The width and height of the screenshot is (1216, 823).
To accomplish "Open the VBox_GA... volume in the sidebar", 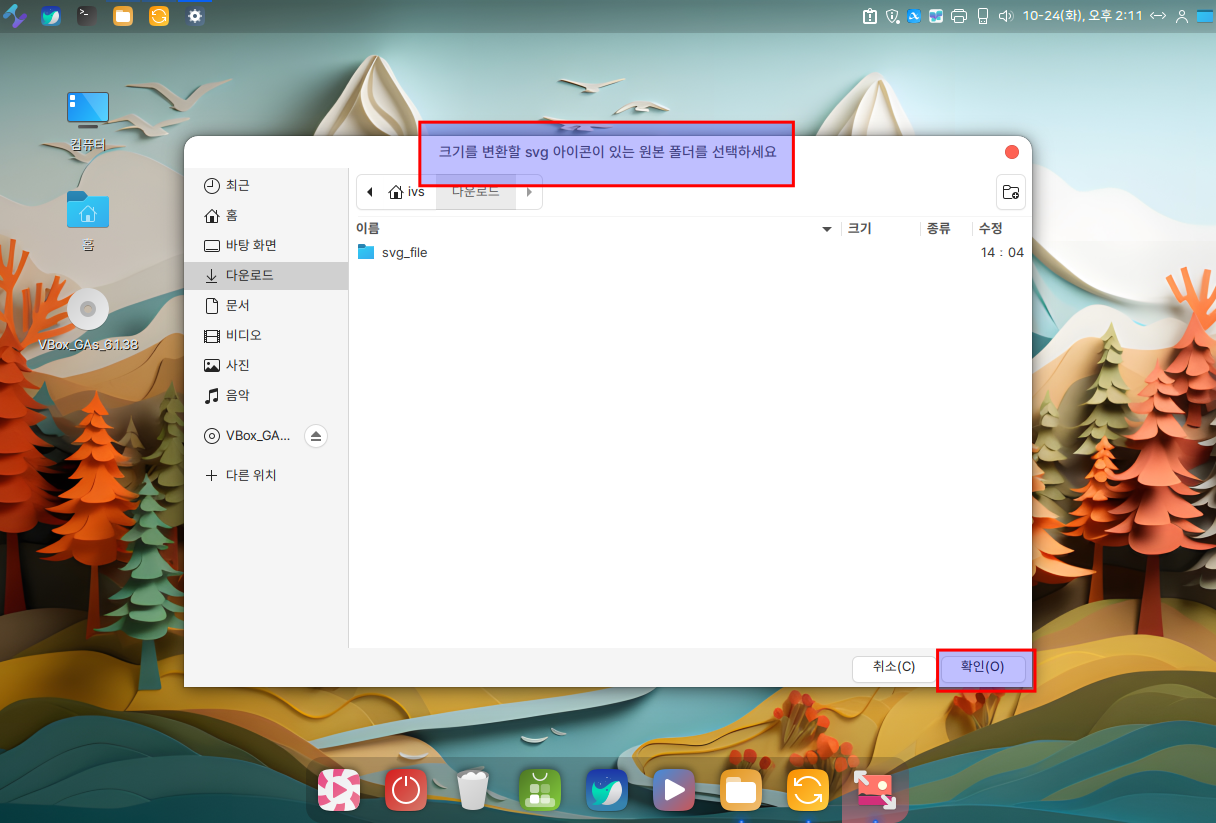I will (x=247, y=436).
